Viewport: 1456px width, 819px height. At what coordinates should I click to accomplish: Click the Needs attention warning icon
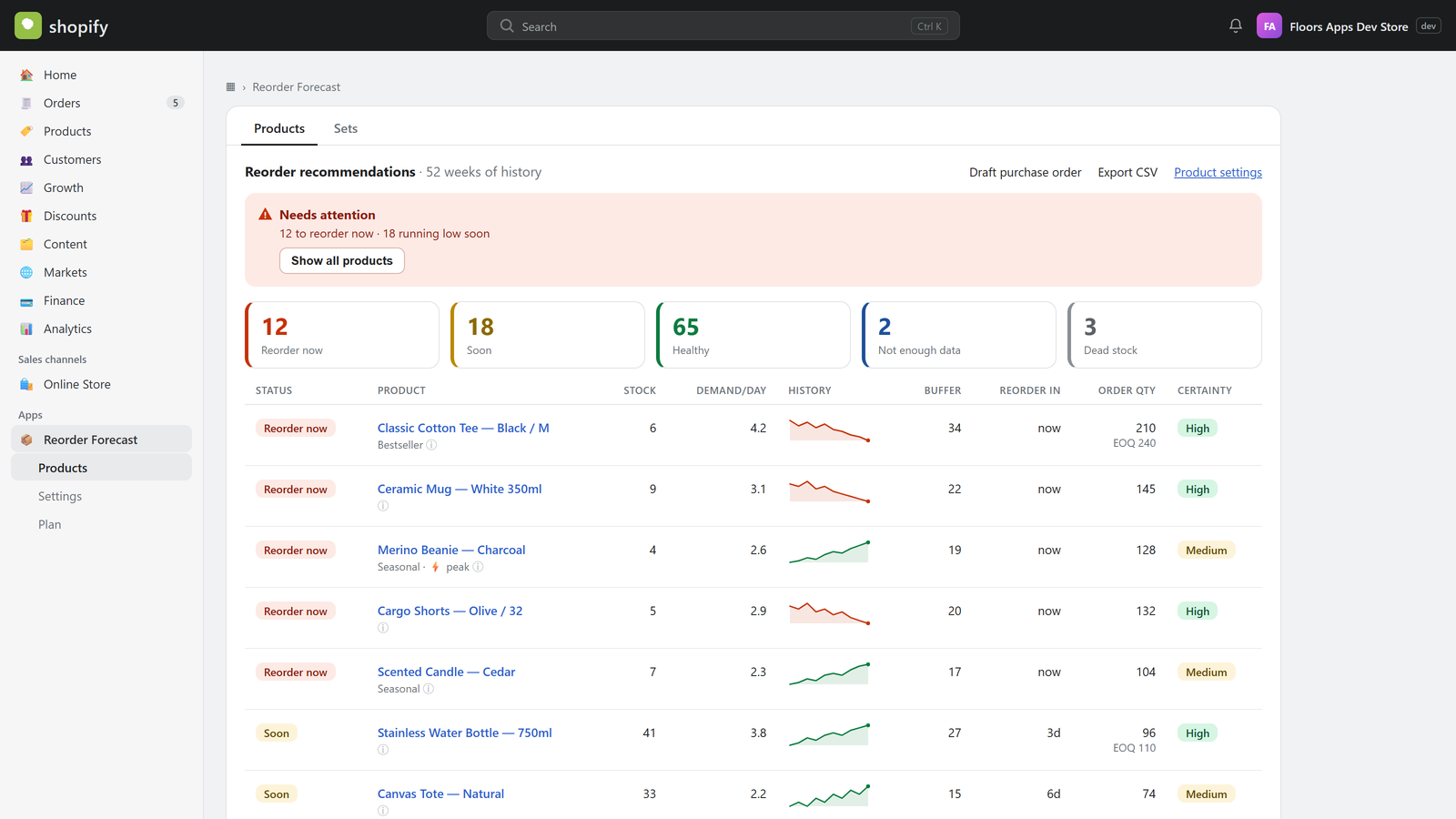(265, 215)
